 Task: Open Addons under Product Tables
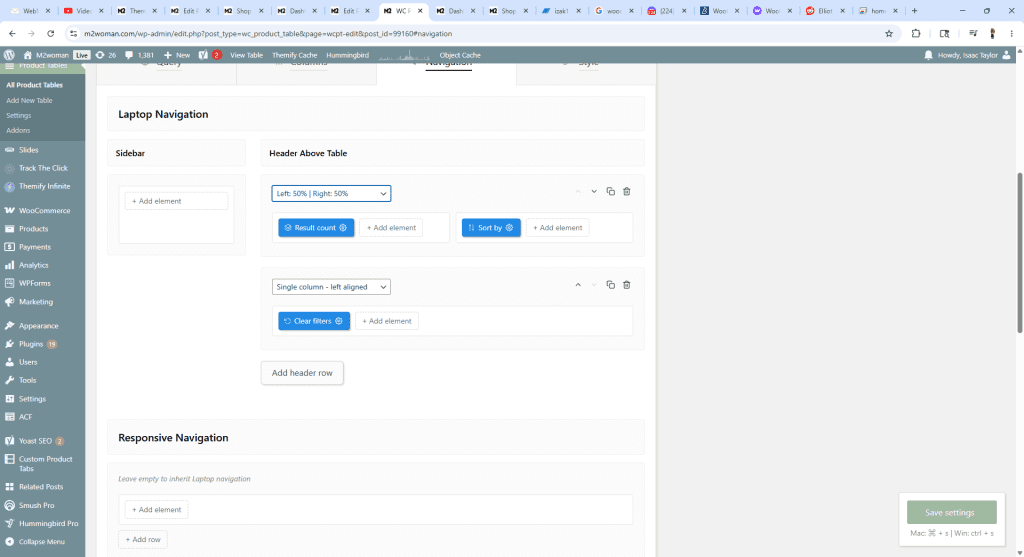click(18, 131)
